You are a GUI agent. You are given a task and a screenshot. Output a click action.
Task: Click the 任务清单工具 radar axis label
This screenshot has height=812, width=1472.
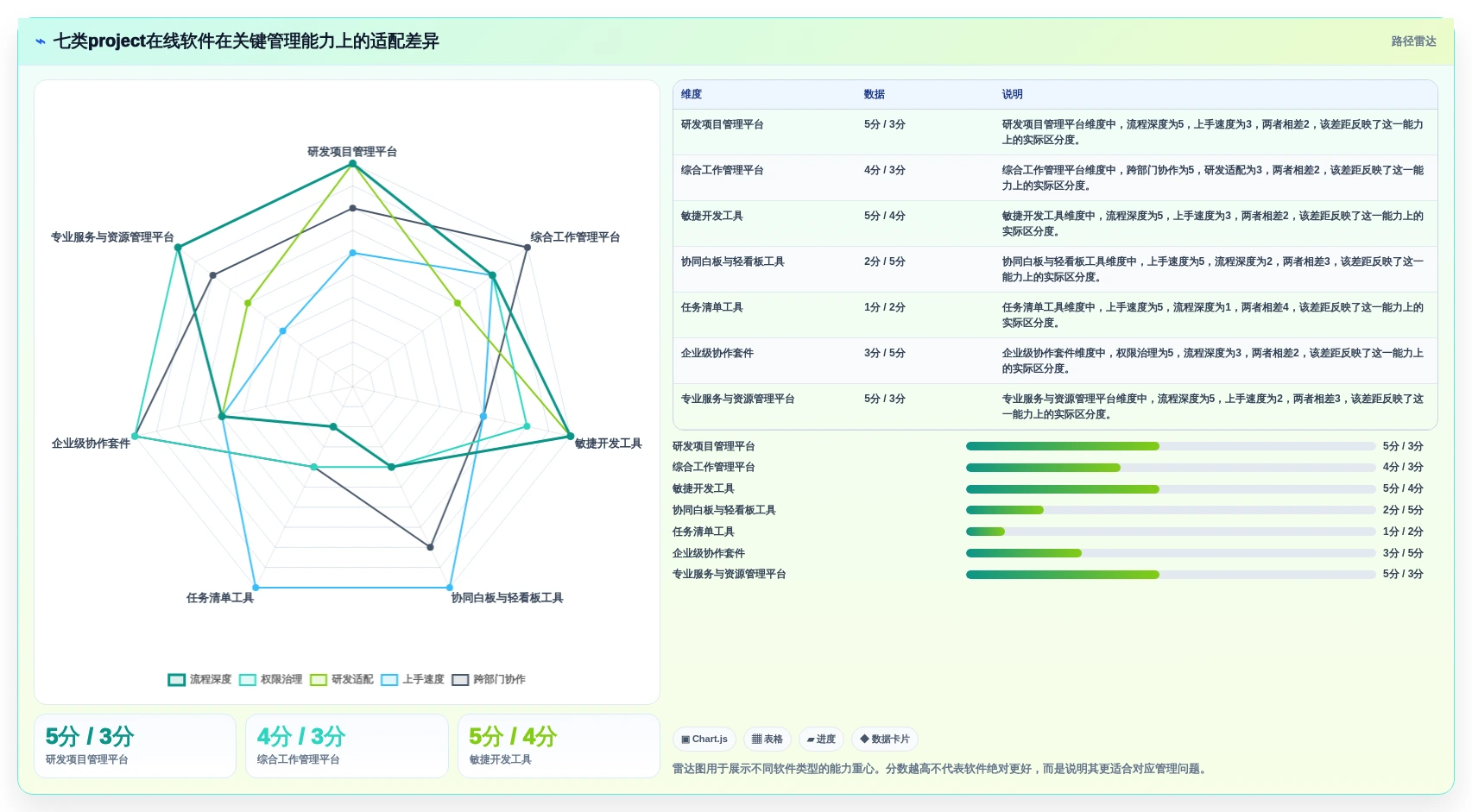[220, 598]
